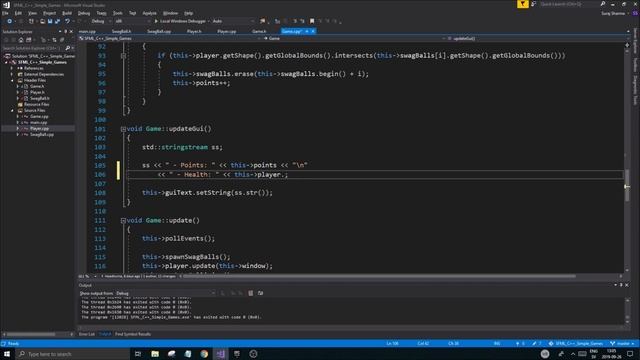
Task: Select Game.cpp in Solution Explorer
Action: (39, 116)
